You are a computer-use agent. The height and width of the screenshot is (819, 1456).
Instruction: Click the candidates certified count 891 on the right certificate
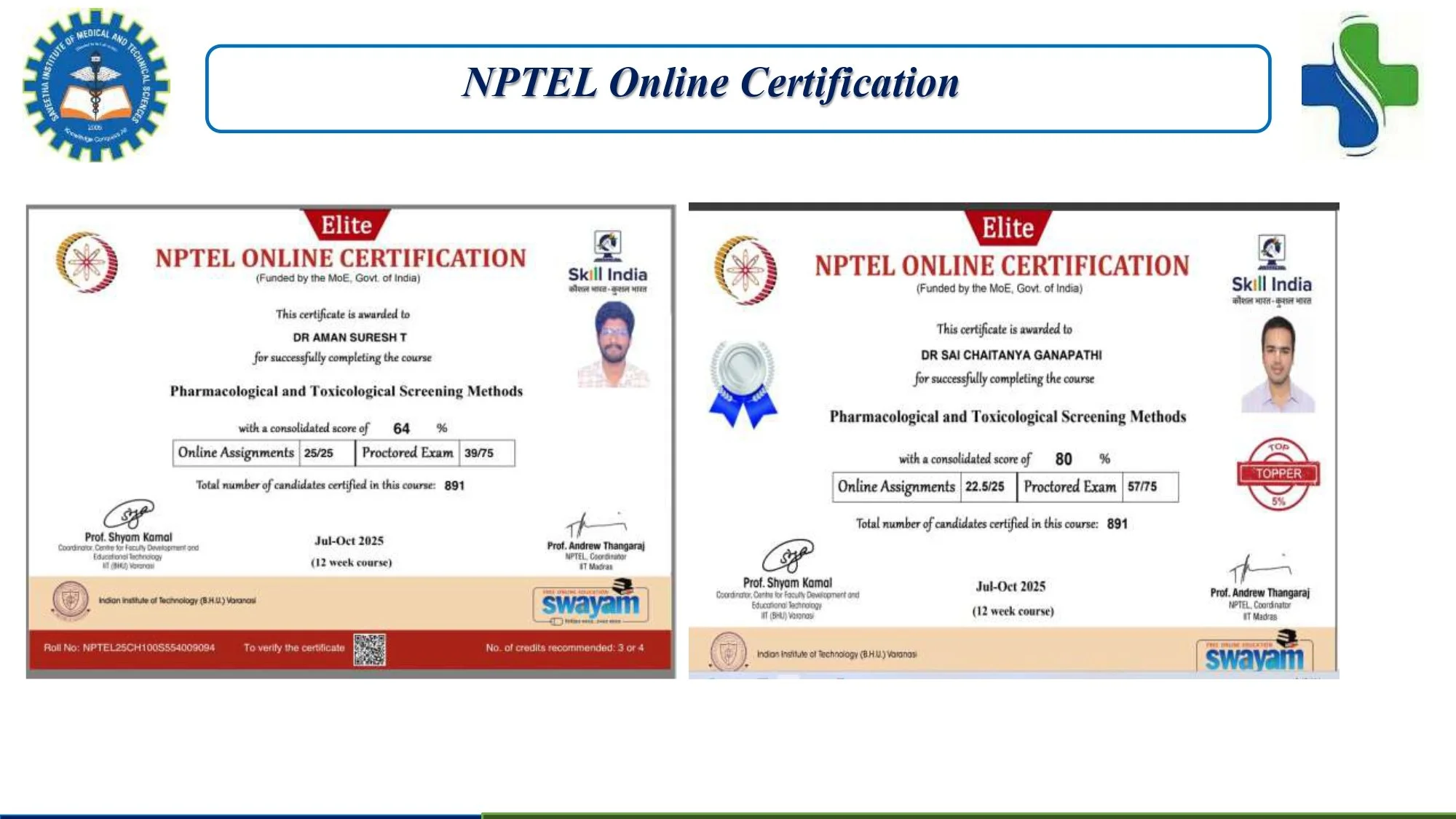(x=1117, y=523)
